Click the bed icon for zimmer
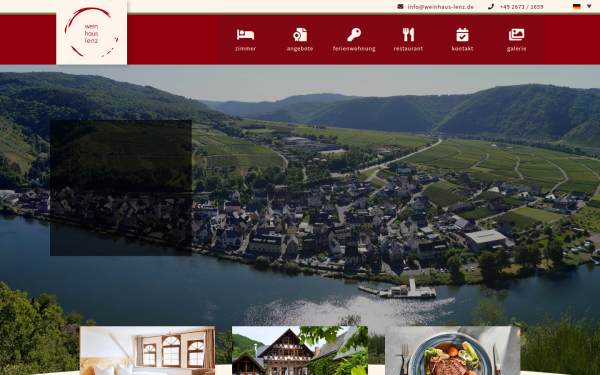This screenshot has width=600, height=375. (x=245, y=35)
